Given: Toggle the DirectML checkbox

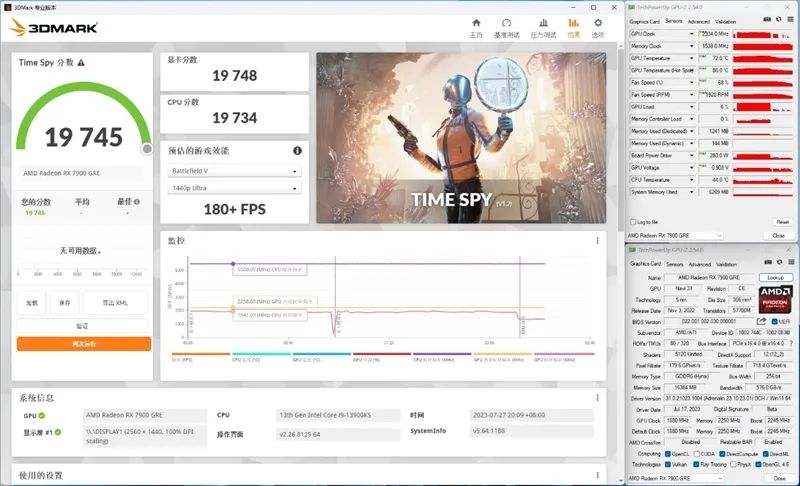Looking at the screenshot, I should point(766,454).
